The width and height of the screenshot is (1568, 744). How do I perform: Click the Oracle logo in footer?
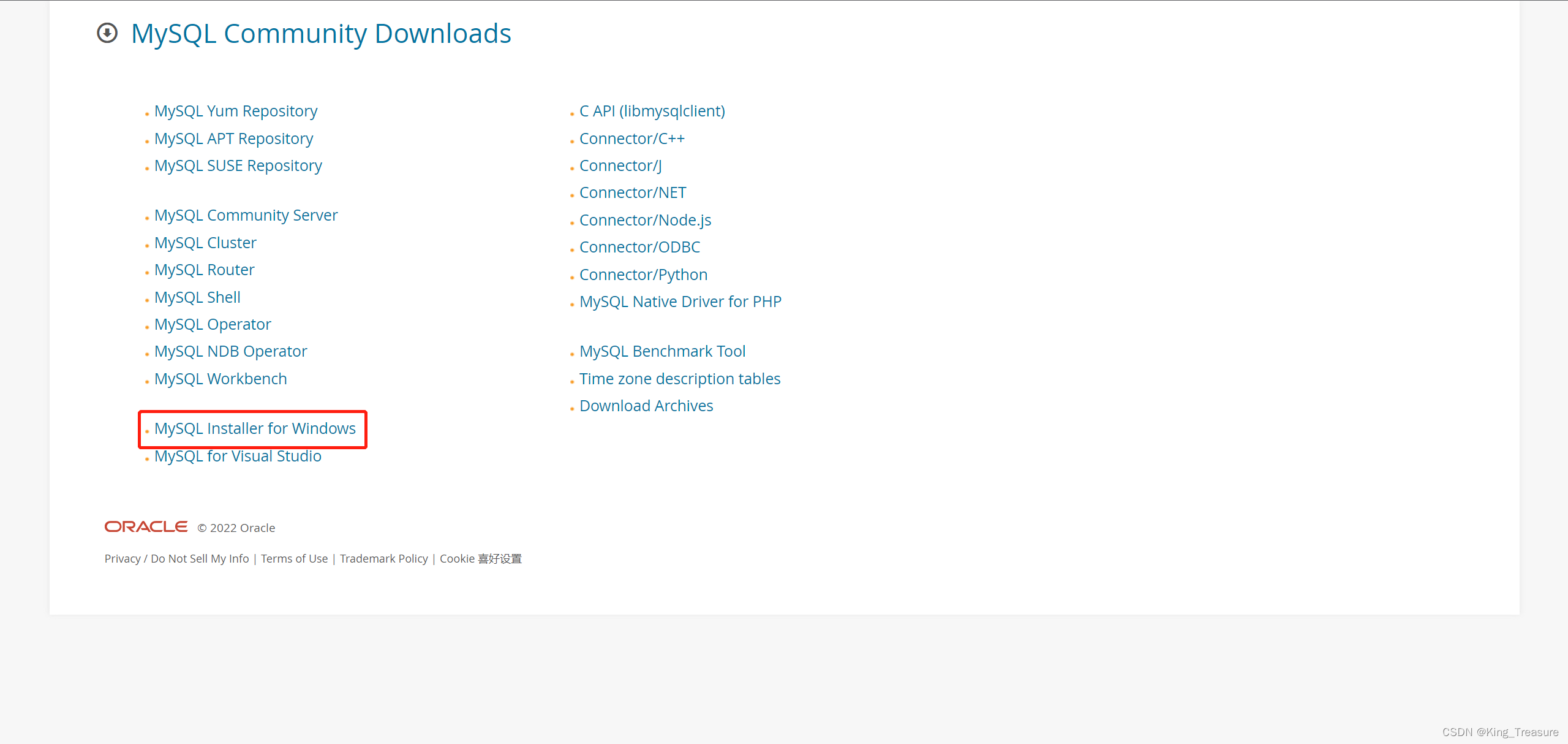(x=146, y=527)
